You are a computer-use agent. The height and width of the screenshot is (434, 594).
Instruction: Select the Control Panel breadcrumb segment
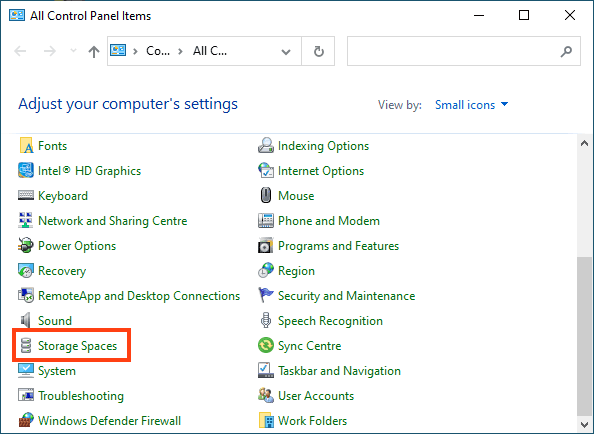[x=158, y=51]
